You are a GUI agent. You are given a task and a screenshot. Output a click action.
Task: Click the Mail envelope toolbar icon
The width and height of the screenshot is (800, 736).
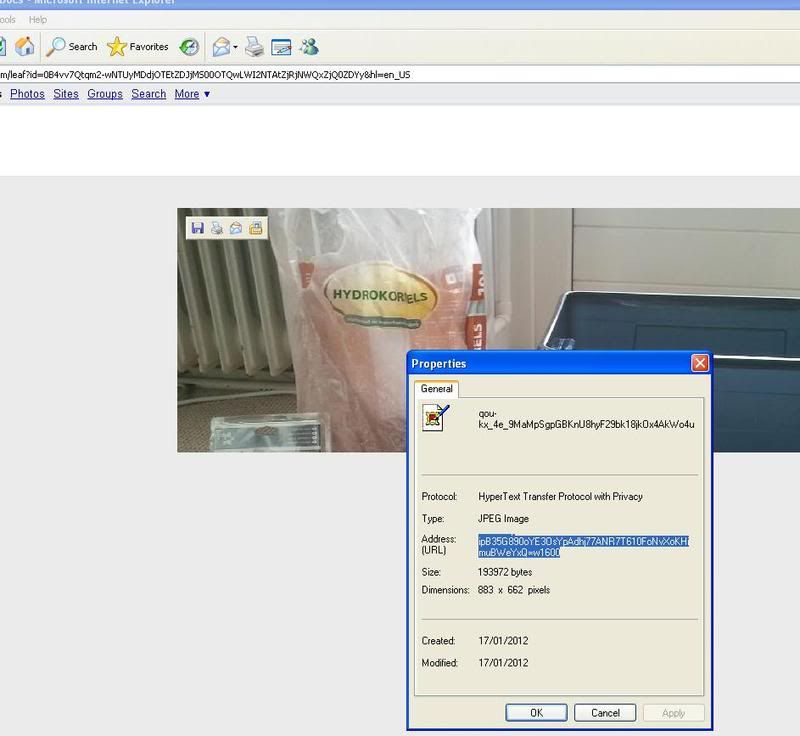point(221,47)
